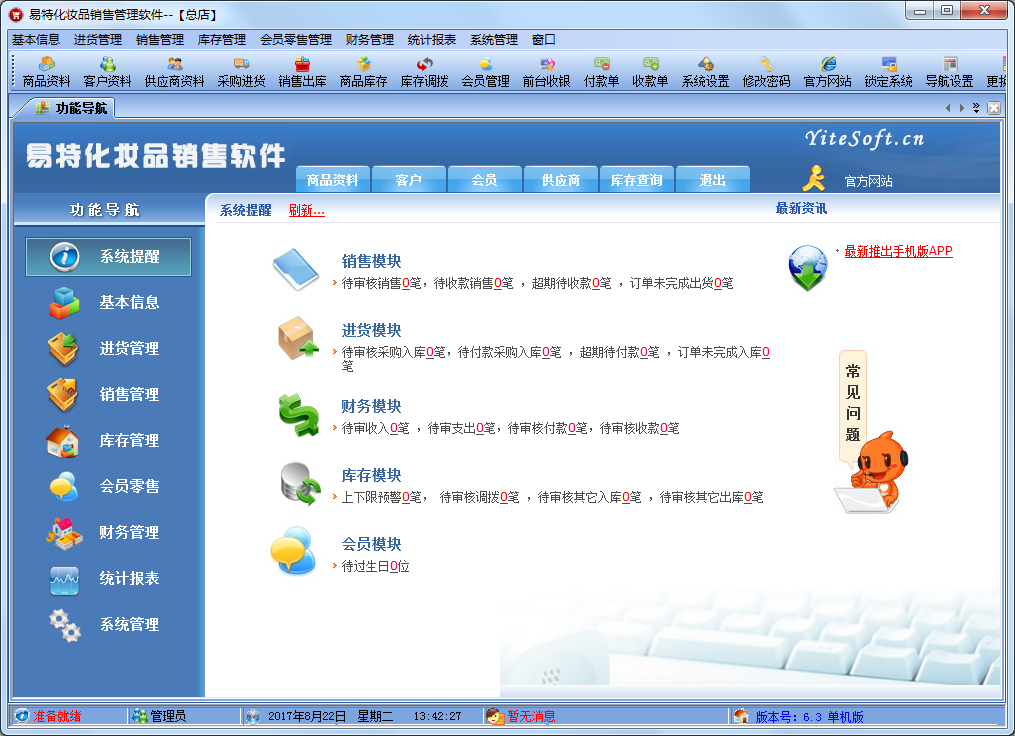
Task: Click the 常见问题 mascot
Action: (x=871, y=432)
